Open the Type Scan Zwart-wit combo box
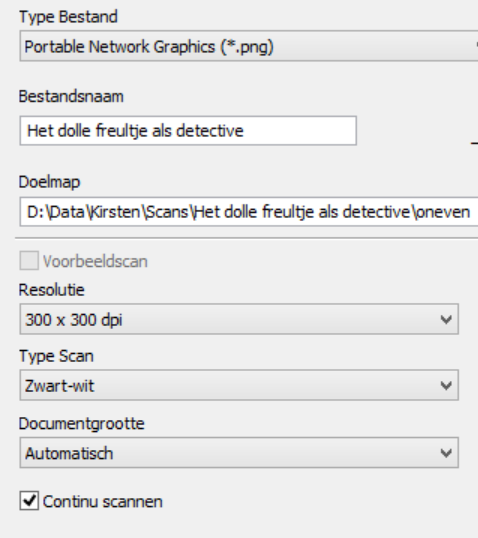 (239, 385)
